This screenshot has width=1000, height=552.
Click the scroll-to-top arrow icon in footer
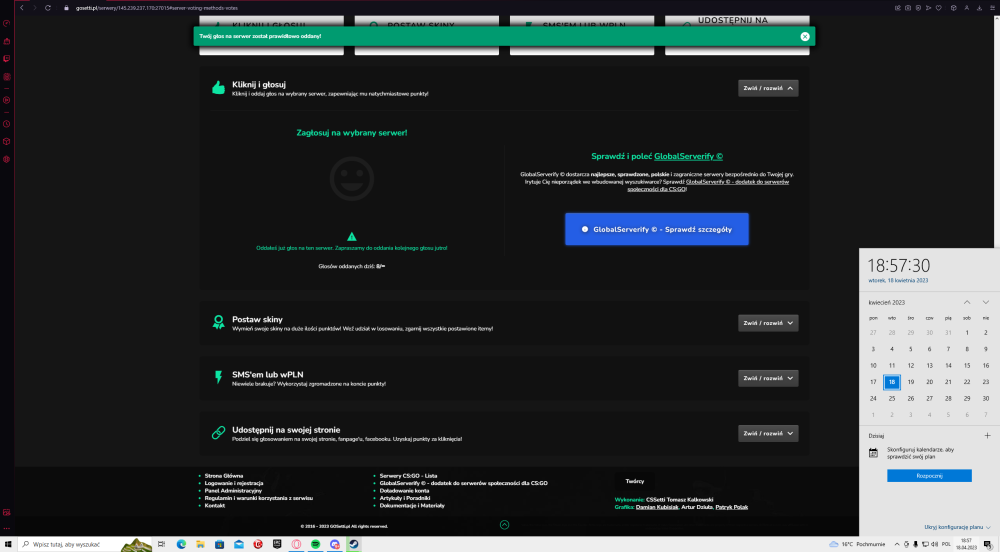click(504, 525)
